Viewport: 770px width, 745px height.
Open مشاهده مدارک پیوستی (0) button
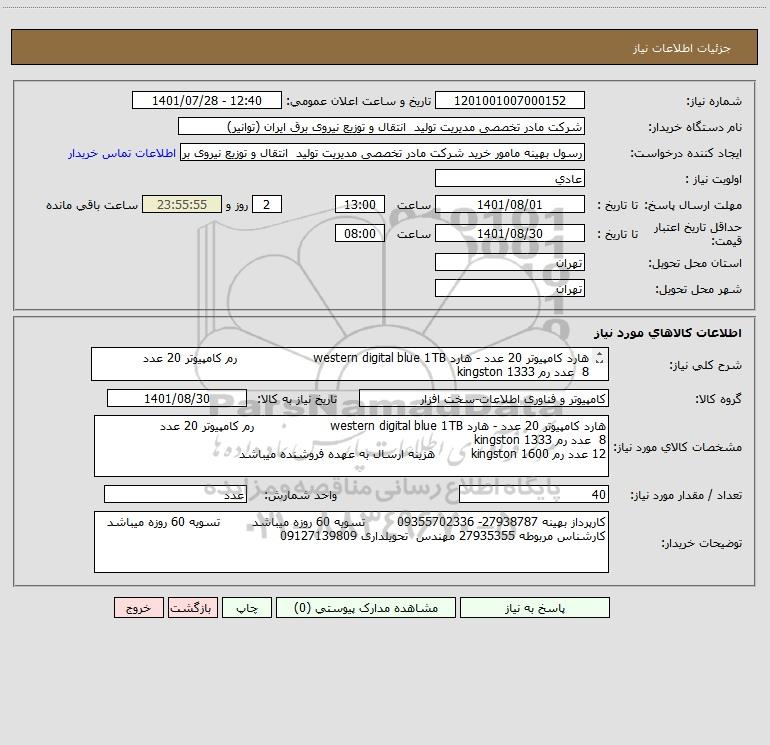(x=366, y=607)
